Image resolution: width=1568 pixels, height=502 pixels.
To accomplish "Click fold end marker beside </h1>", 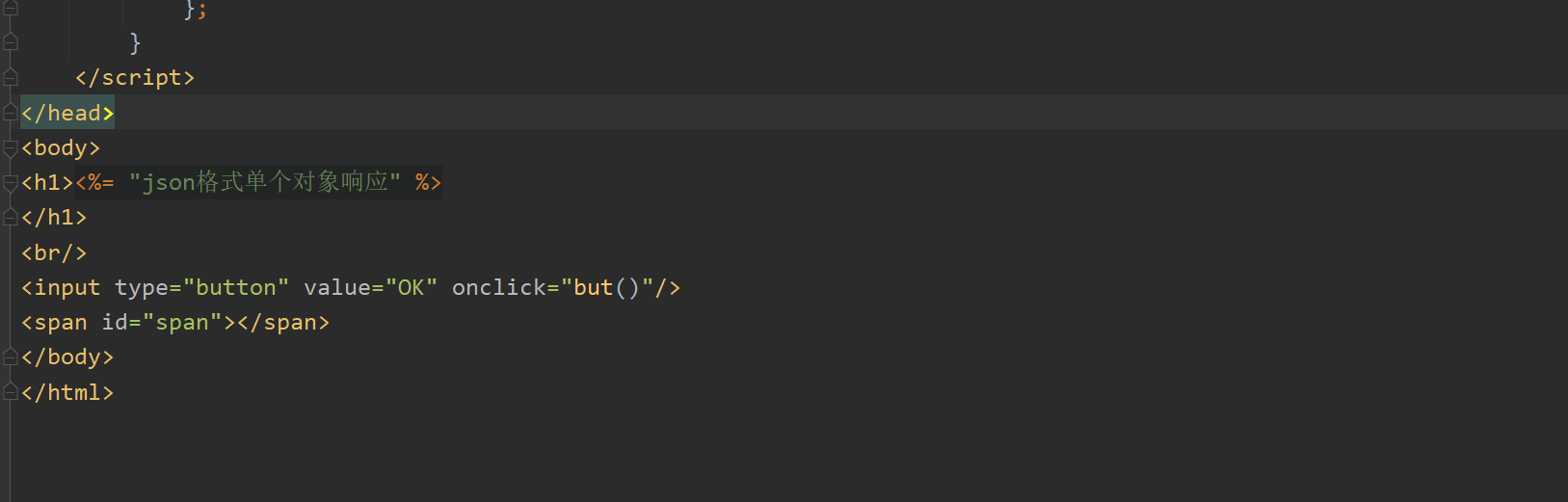I will pyautogui.click(x=11, y=218).
